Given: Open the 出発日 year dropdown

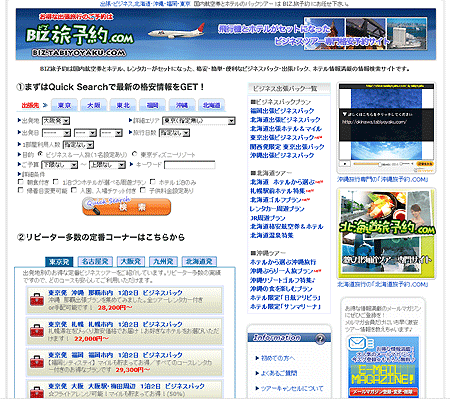Looking at the screenshot, I should click(x=56, y=133).
